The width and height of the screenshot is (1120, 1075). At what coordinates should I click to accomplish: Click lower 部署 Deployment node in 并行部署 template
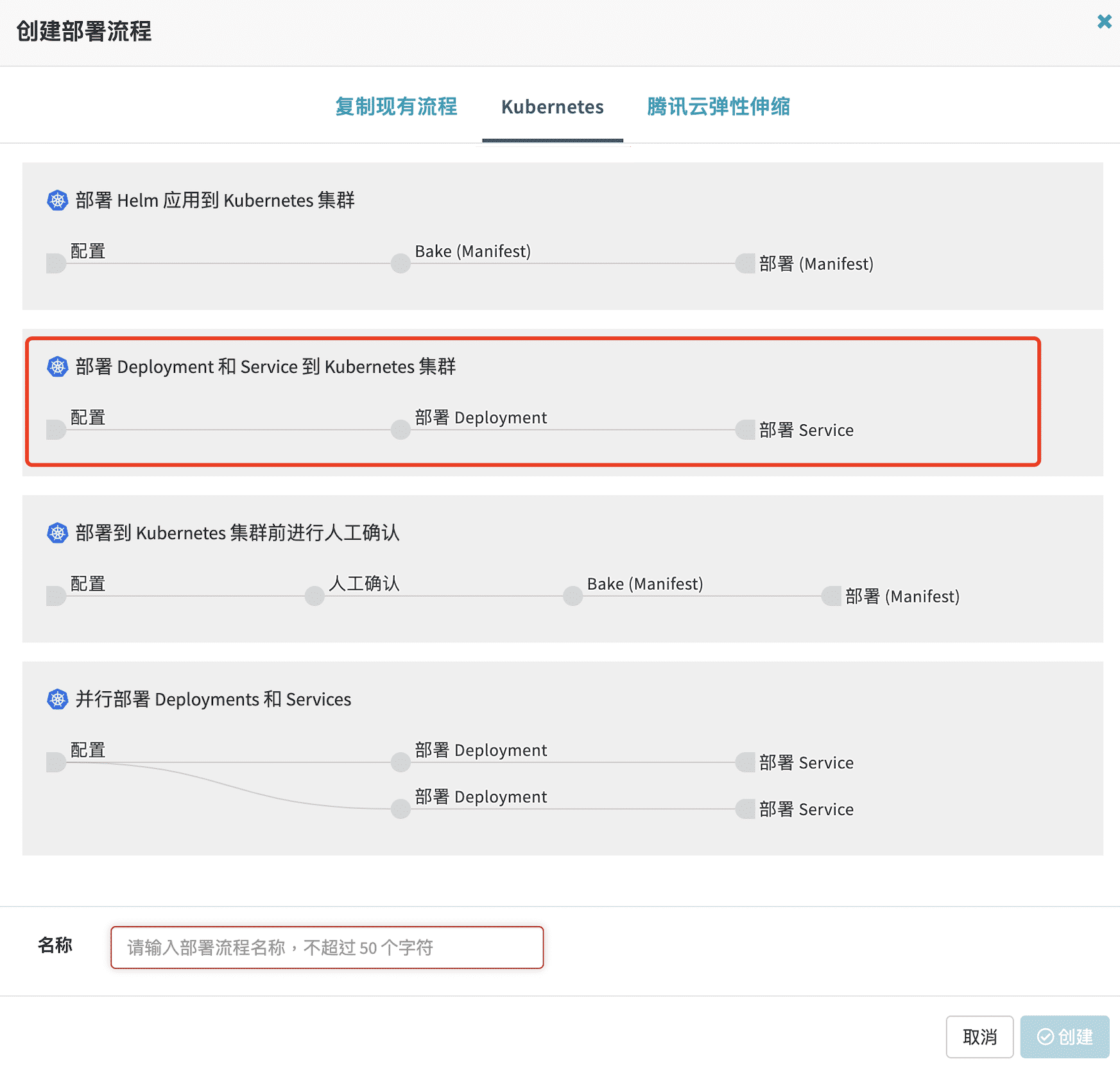point(401,809)
